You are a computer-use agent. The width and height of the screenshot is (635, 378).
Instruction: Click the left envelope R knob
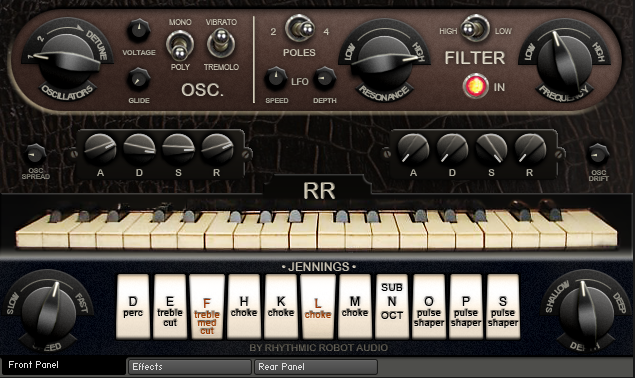[217, 149]
